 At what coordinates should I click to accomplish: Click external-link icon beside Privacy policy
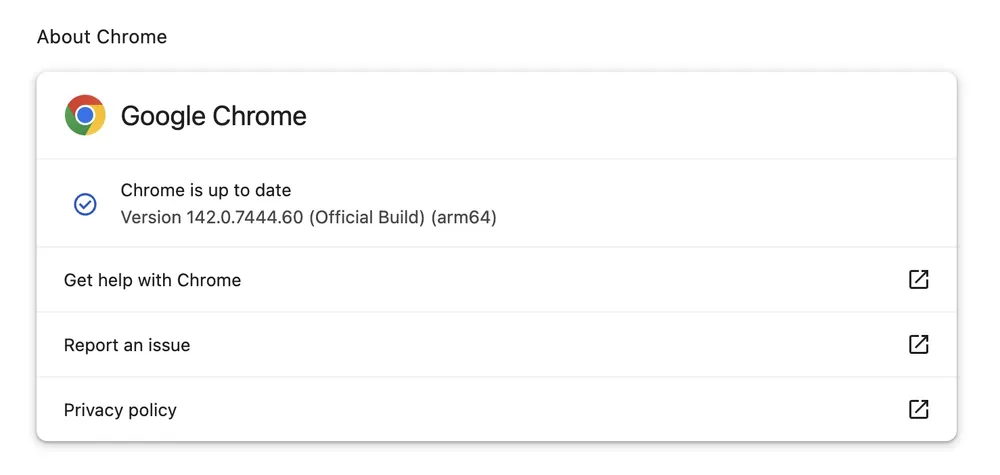pyautogui.click(x=918, y=410)
